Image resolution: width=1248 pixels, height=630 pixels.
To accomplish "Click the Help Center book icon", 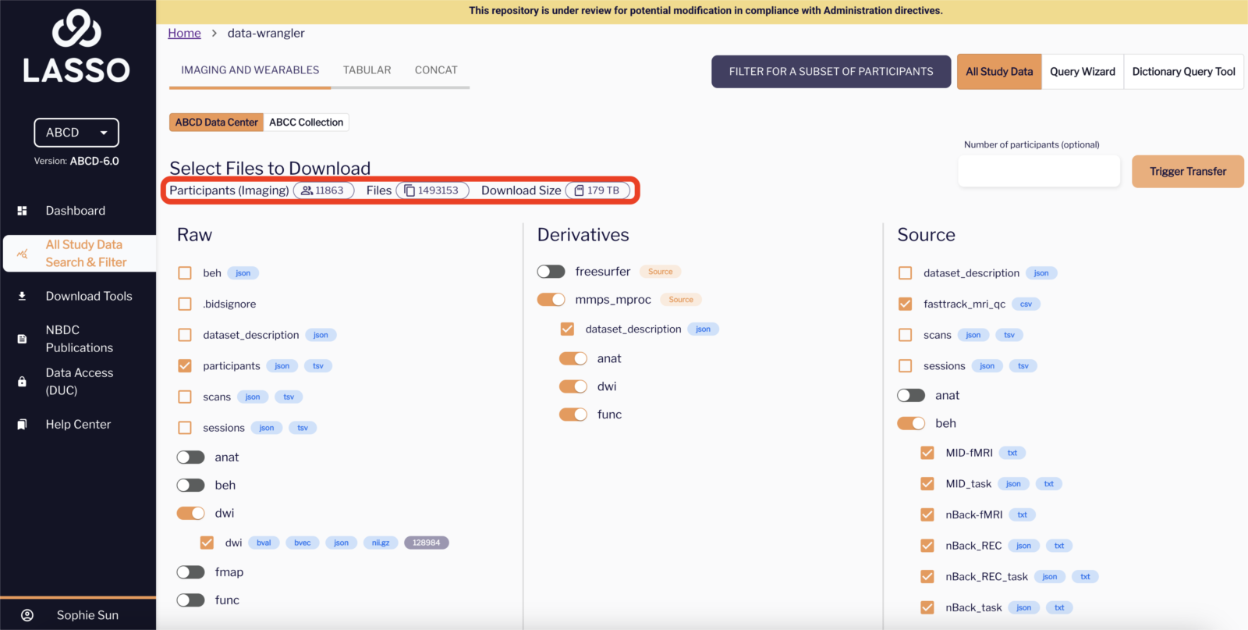I will 22,424.
